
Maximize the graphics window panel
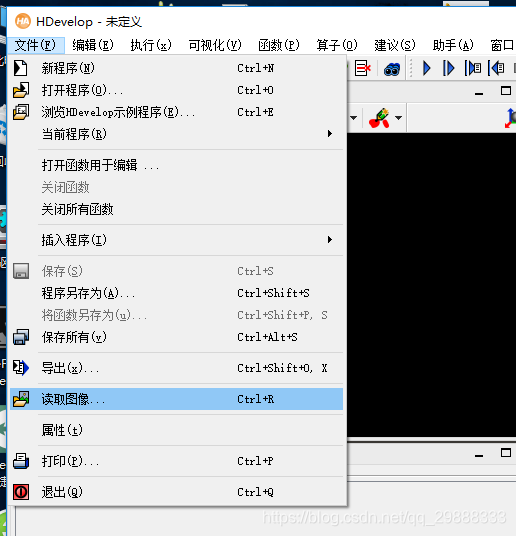pos(506,91)
